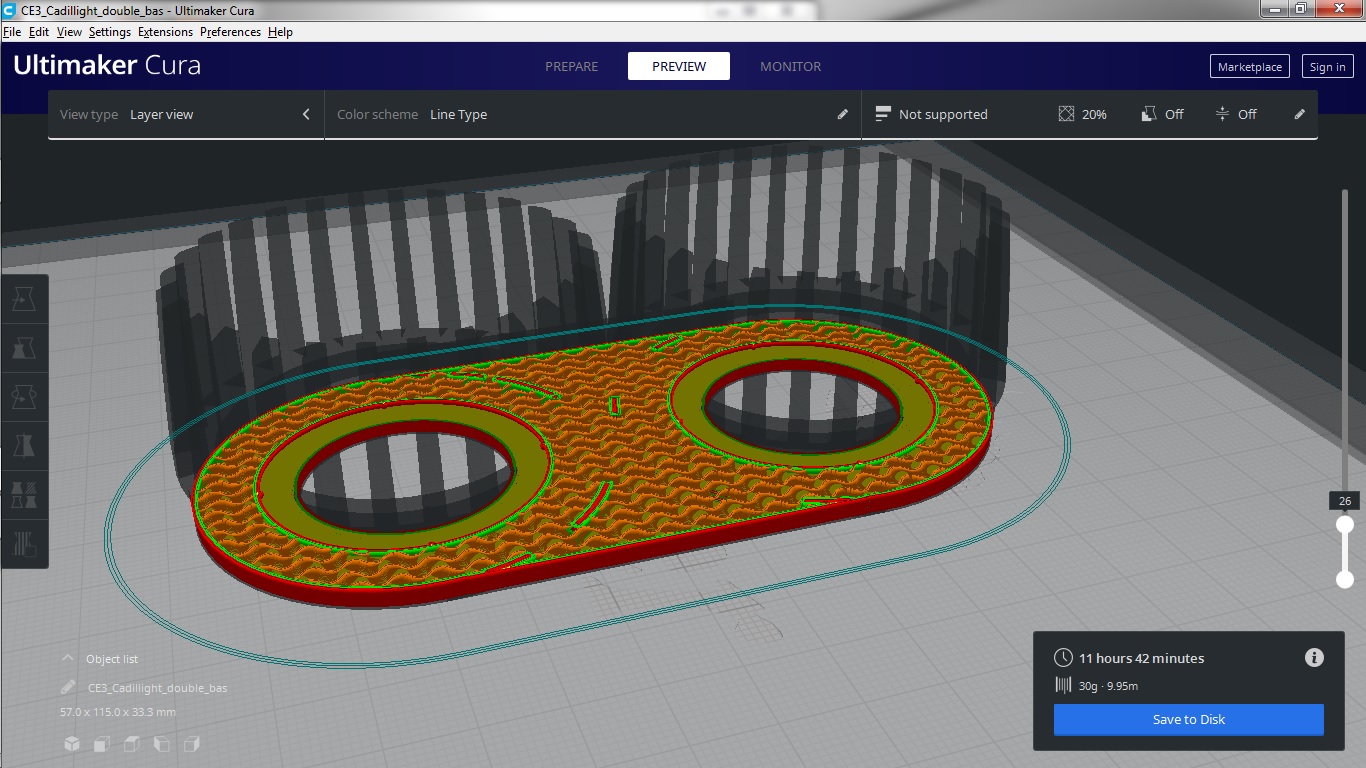The image size is (1366, 768).
Task: Open the Per Model Settings tool
Action: pos(24,495)
